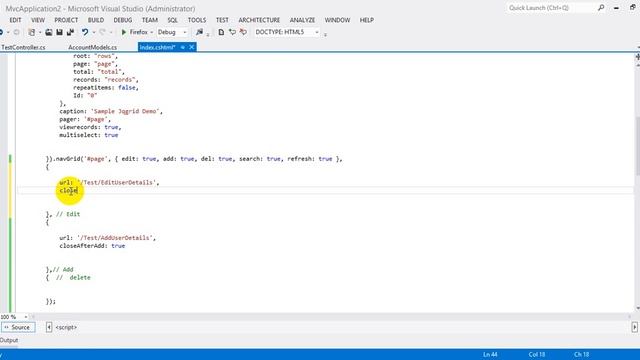The image size is (640, 360).
Task: Expand the Undo history dropdown arrow
Action: (94, 32)
